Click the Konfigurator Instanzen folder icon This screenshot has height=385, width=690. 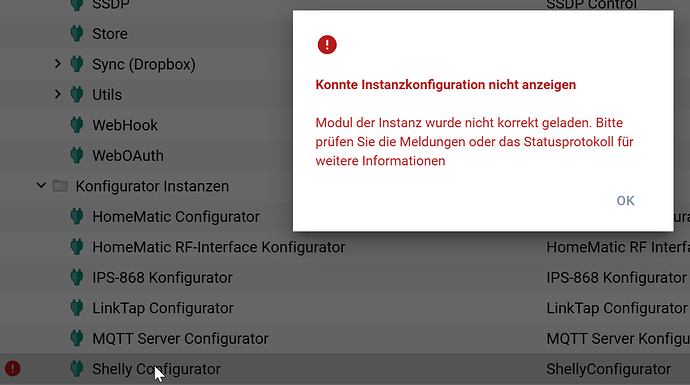coord(60,186)
